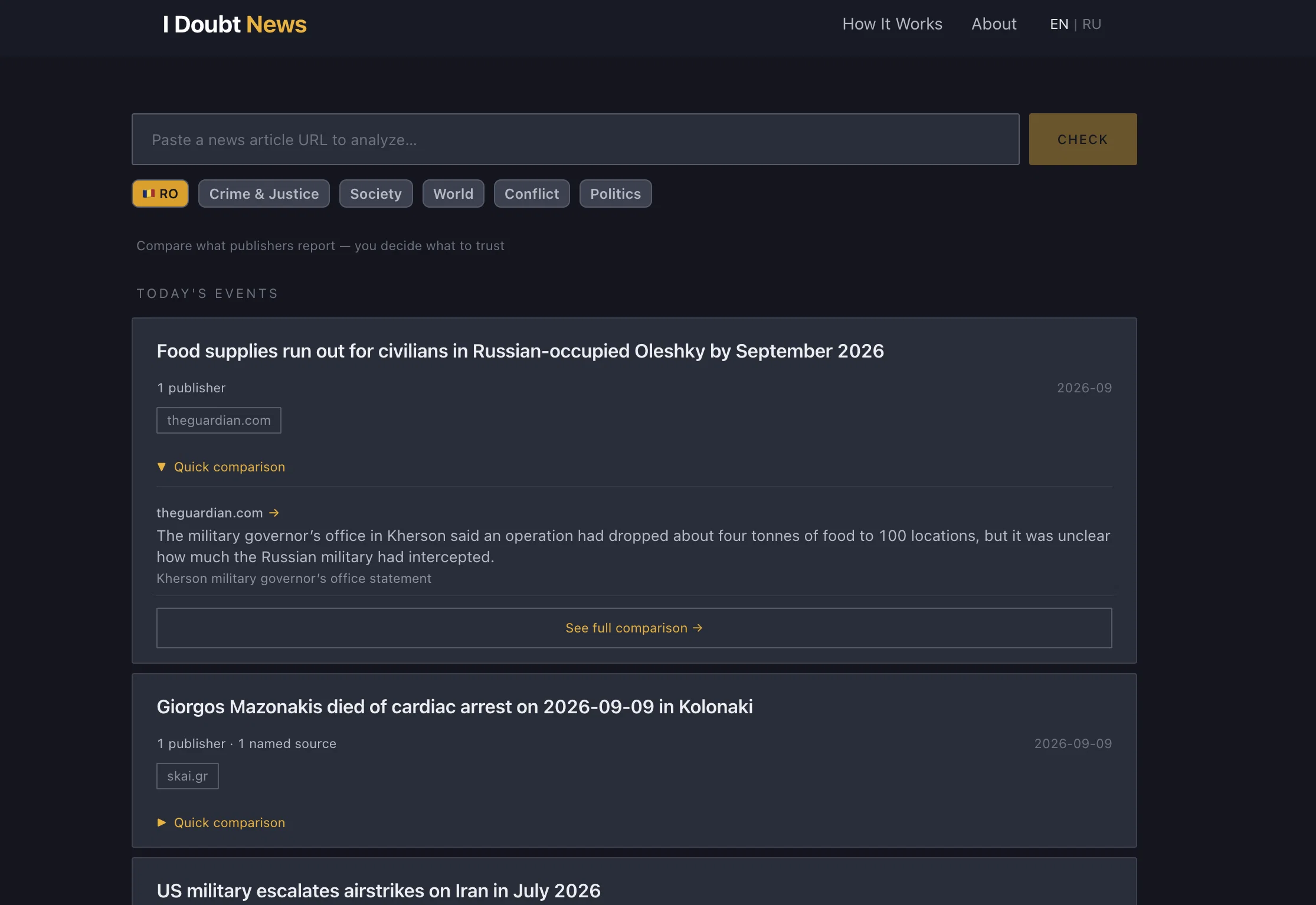Filter by Crime & Justice category

(x=264, y=194)
